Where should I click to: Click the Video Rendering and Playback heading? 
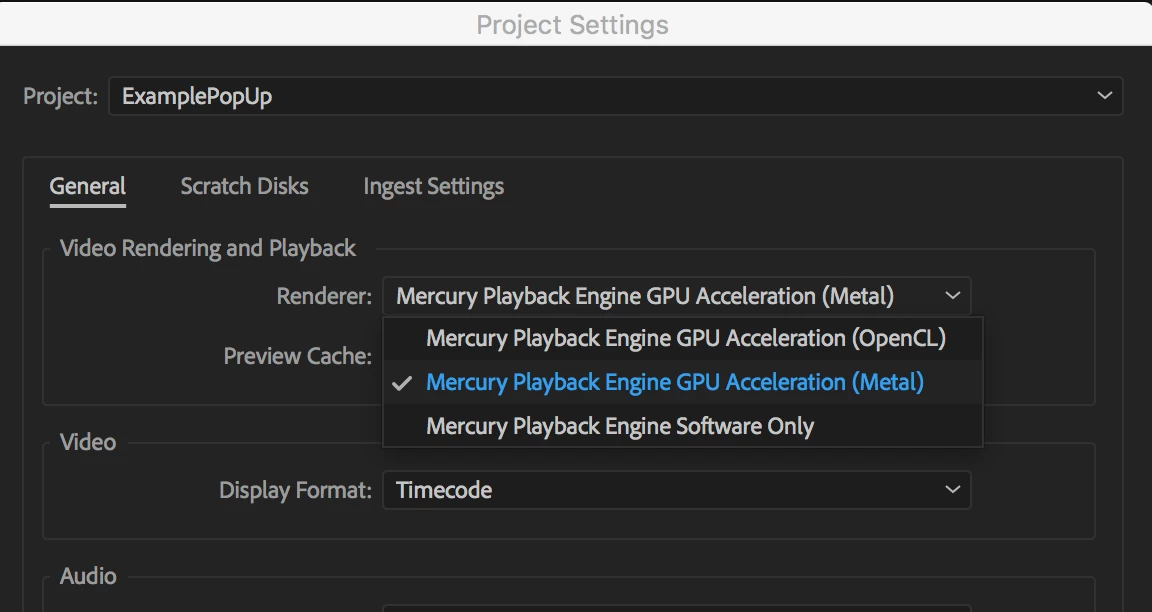pos(208,248)
